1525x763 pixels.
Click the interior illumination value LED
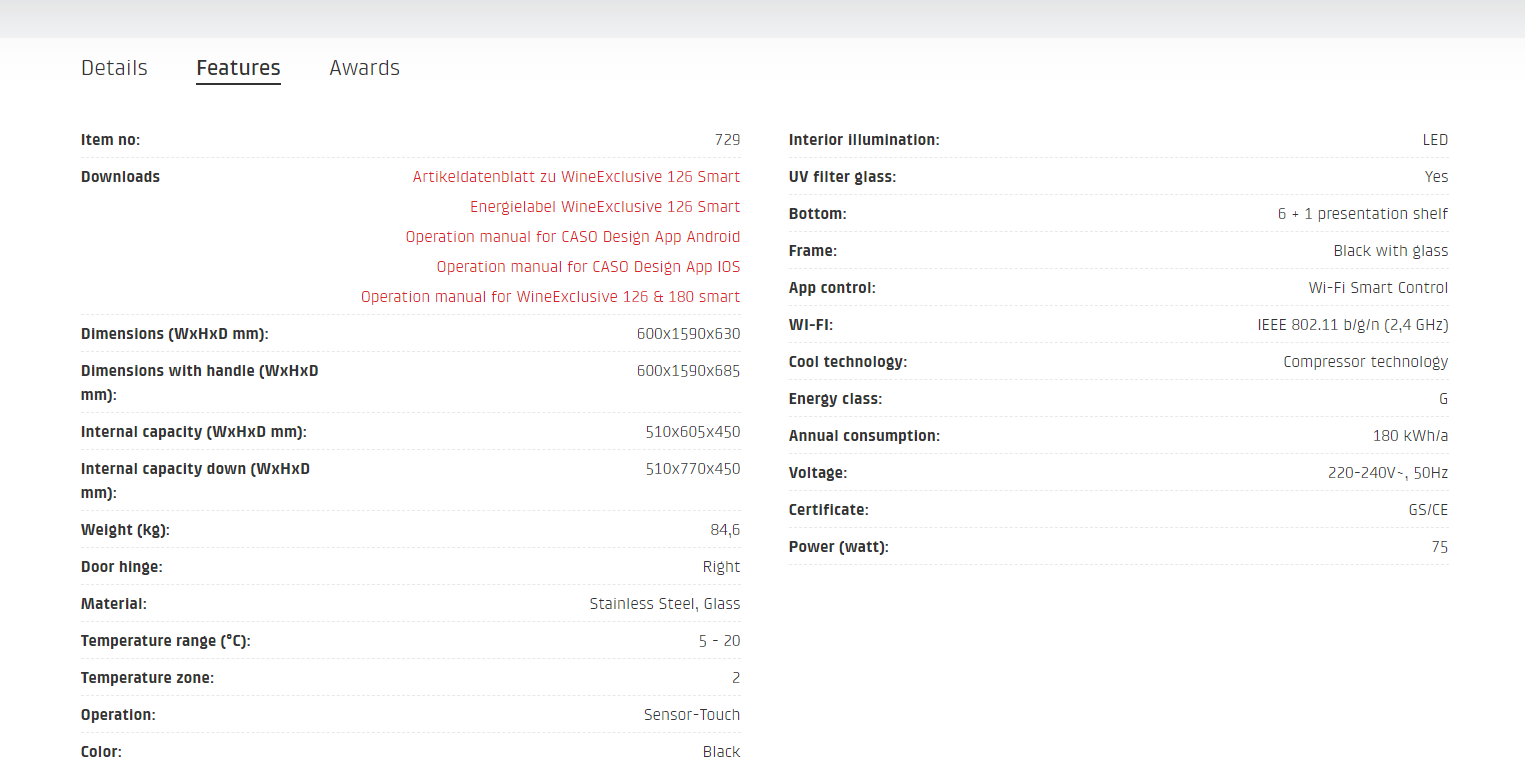coord(1435,140)
